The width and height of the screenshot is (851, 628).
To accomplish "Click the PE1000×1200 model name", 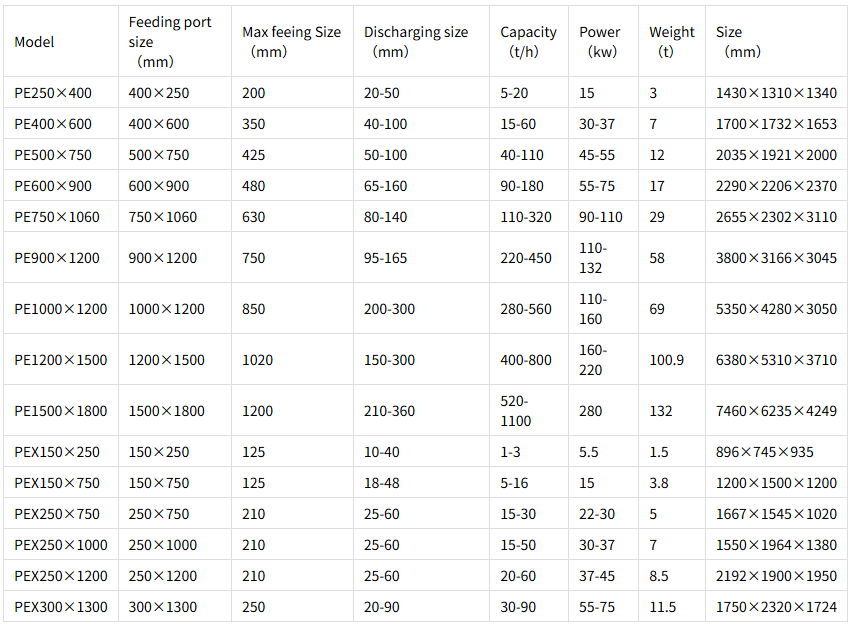I will 61,309.
